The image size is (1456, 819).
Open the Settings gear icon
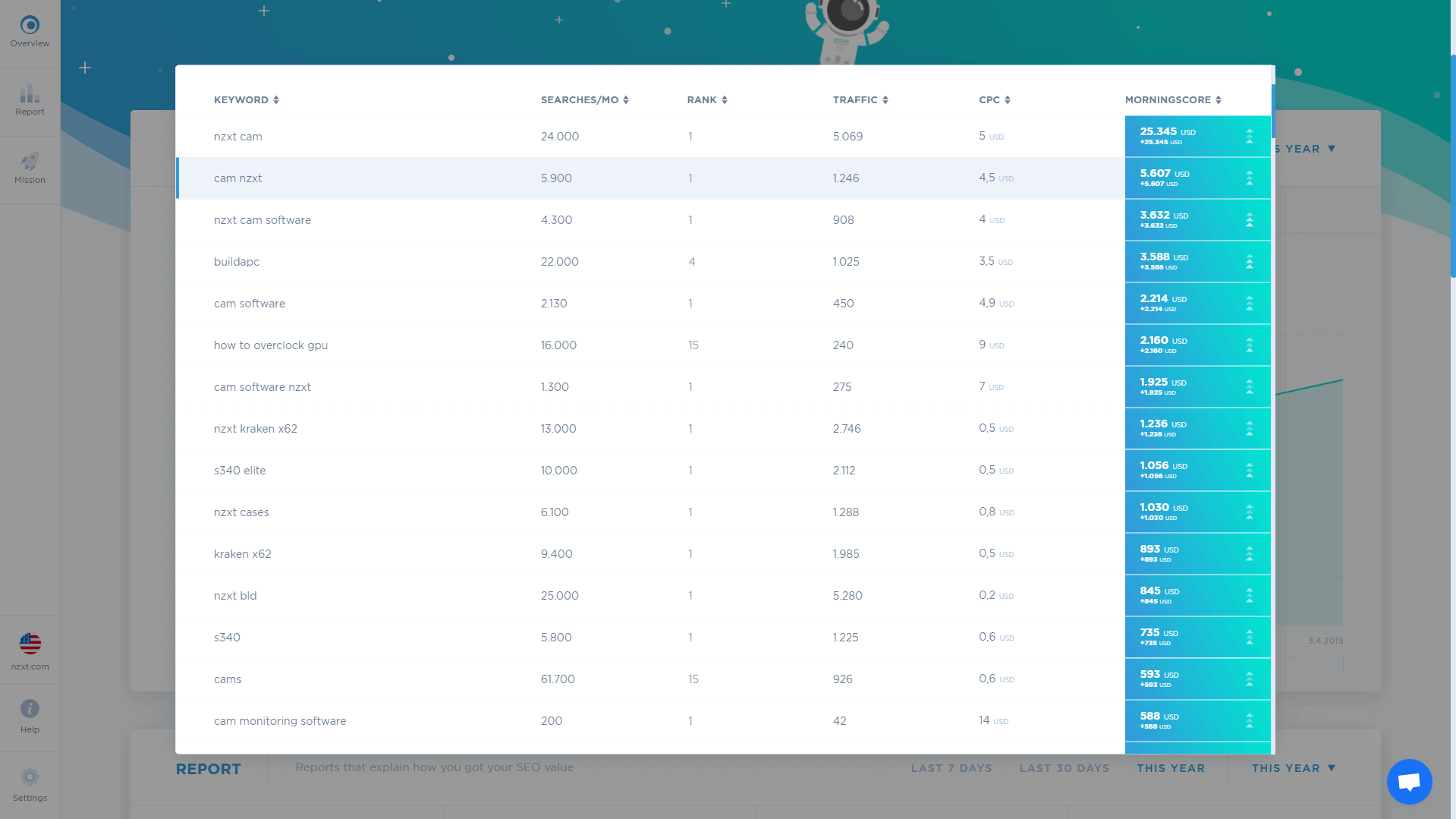[30, 777]
